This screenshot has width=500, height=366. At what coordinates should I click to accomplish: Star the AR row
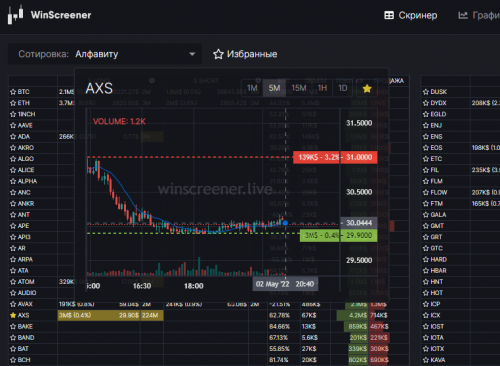[13, 248]
